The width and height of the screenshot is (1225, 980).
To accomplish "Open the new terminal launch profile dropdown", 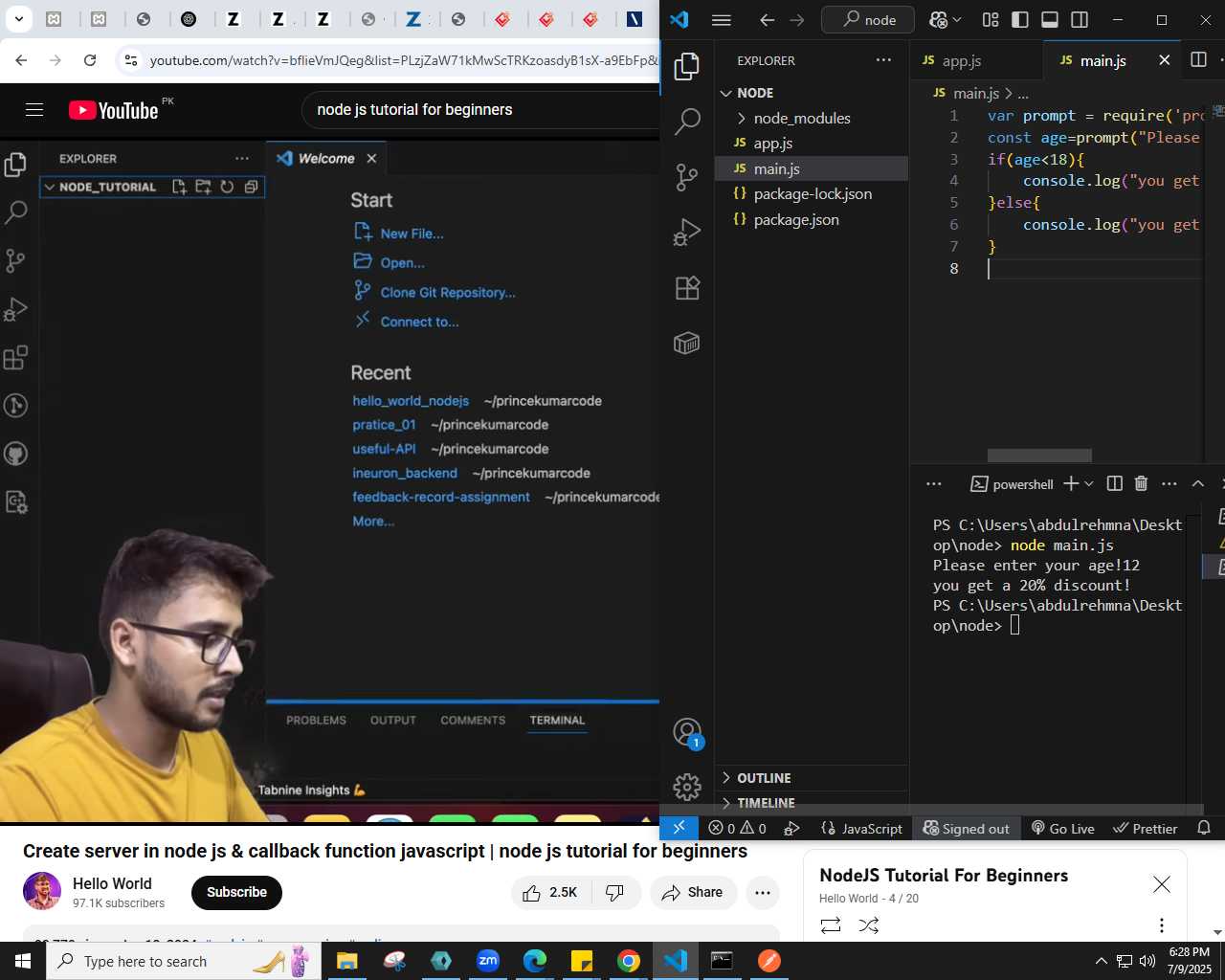I will 1089,484.
